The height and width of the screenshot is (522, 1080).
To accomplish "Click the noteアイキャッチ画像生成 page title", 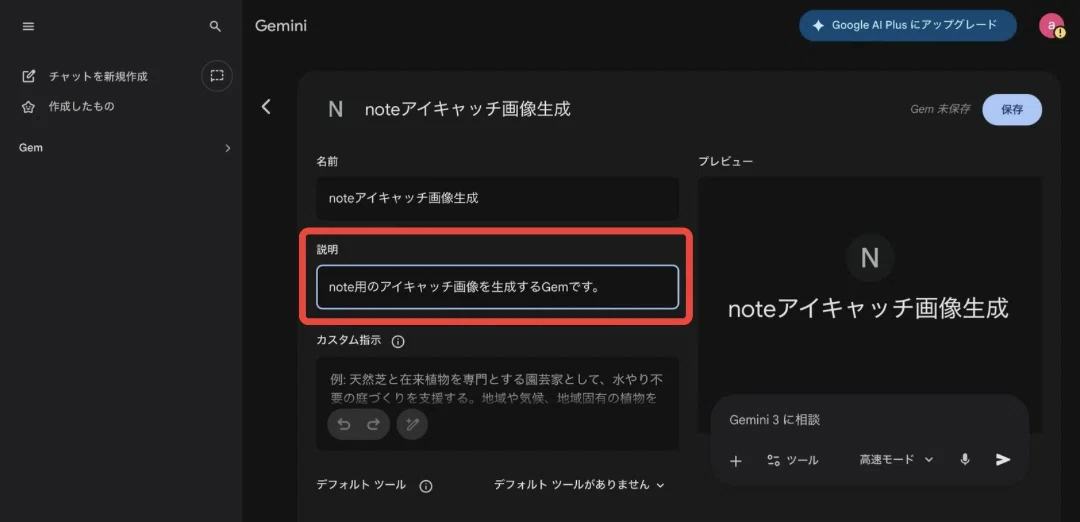I will point(468,109).
